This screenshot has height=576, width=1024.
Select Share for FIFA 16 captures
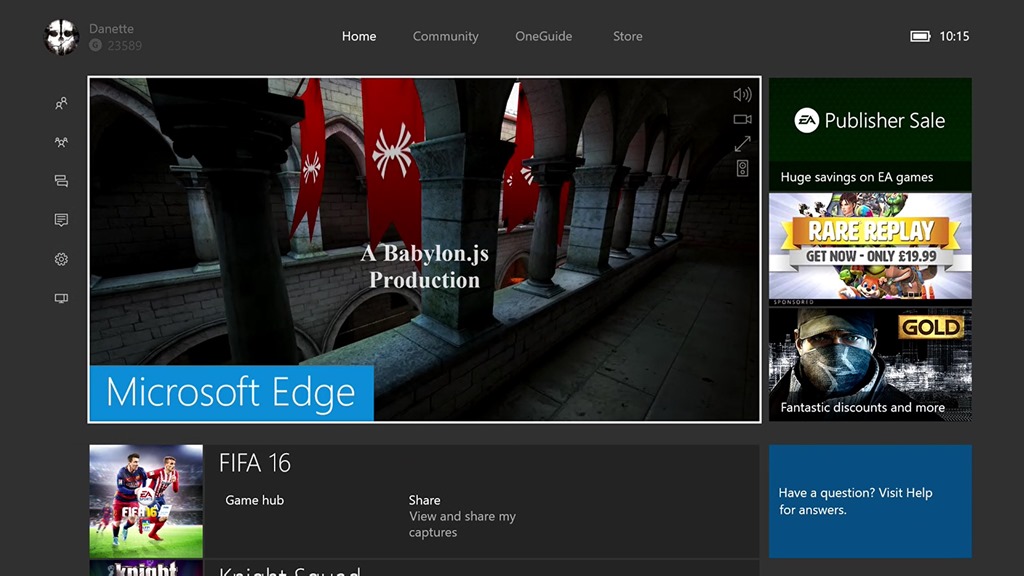click(462, 516)
